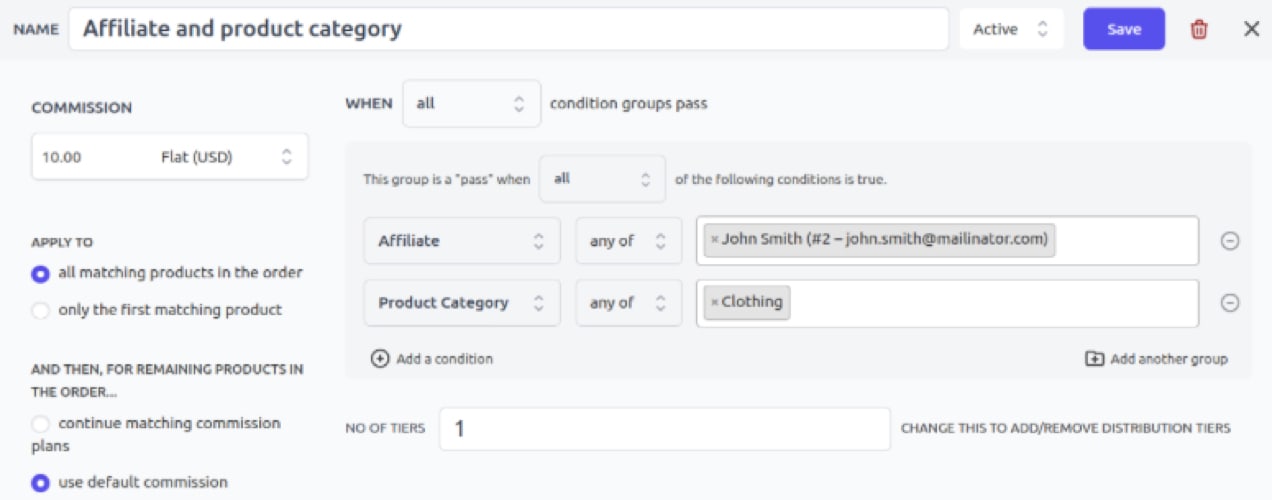Screen dimensions: 1272x500
Task: Choose use default commission option
Action: coord(40,483)
